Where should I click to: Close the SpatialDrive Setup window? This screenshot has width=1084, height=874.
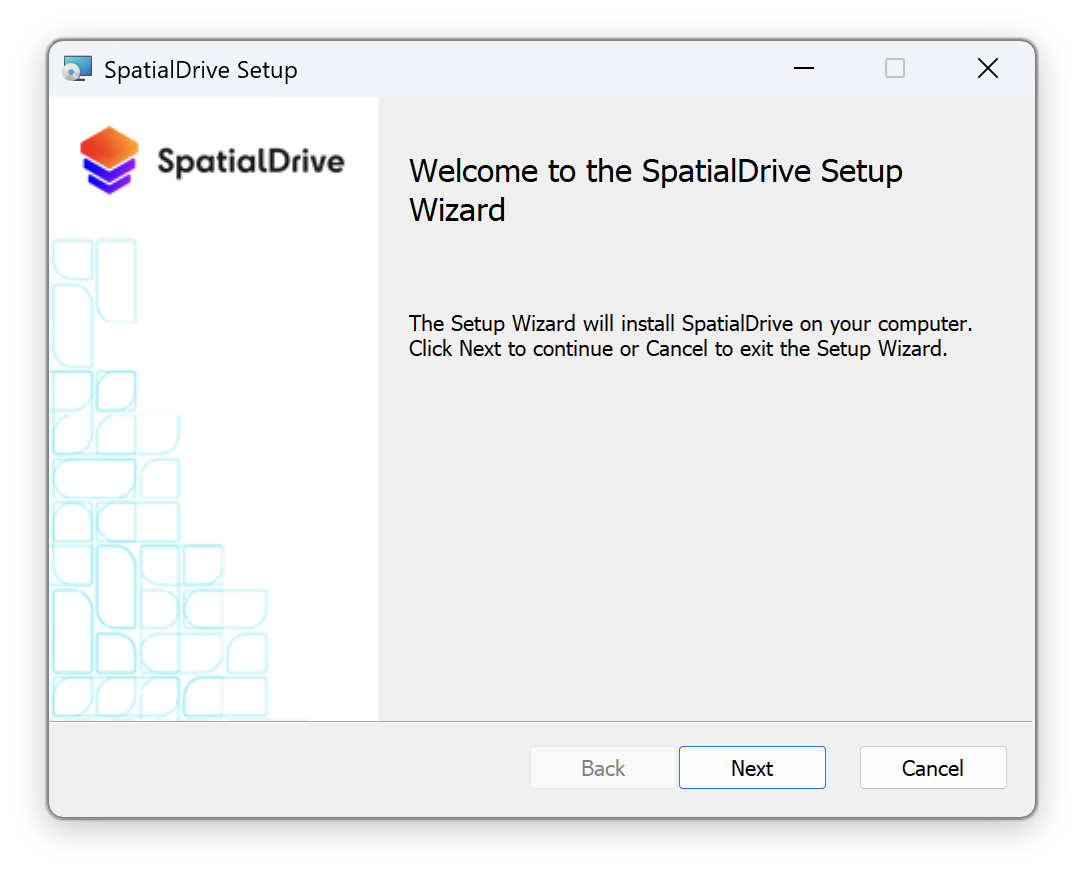[987, 68]
